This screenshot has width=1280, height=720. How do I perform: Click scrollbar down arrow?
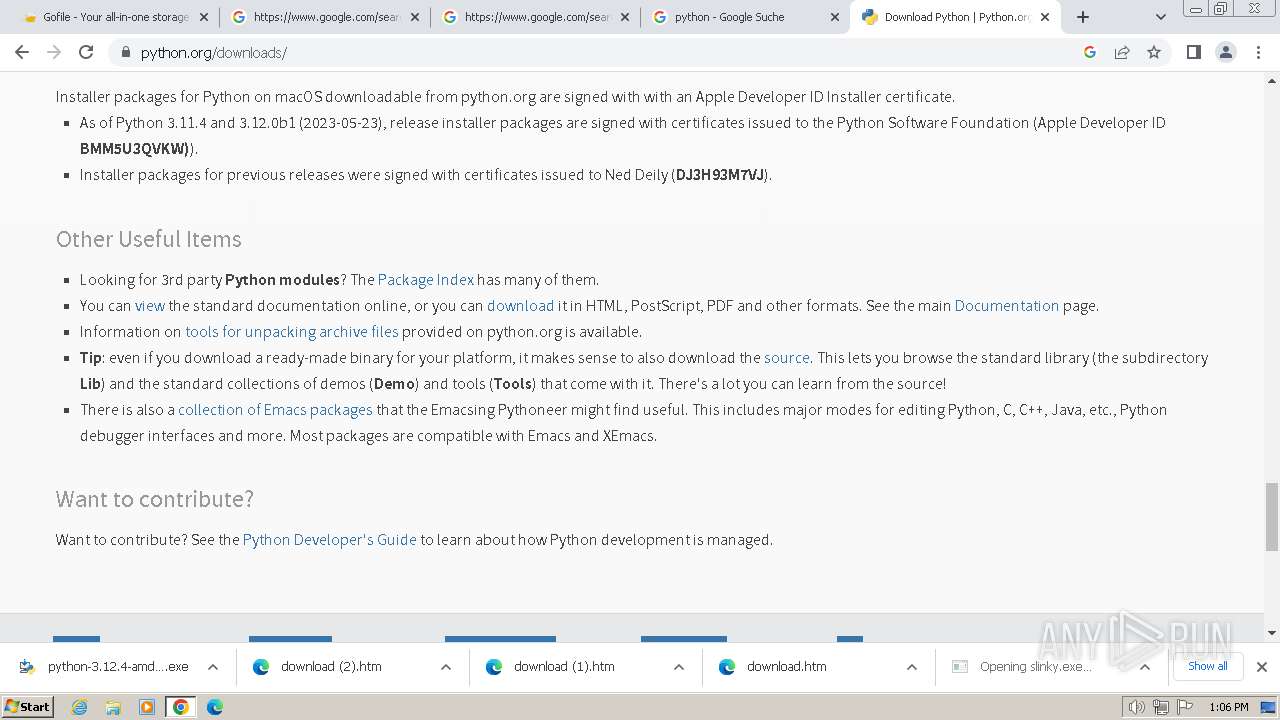click(x=1272, y=632)
